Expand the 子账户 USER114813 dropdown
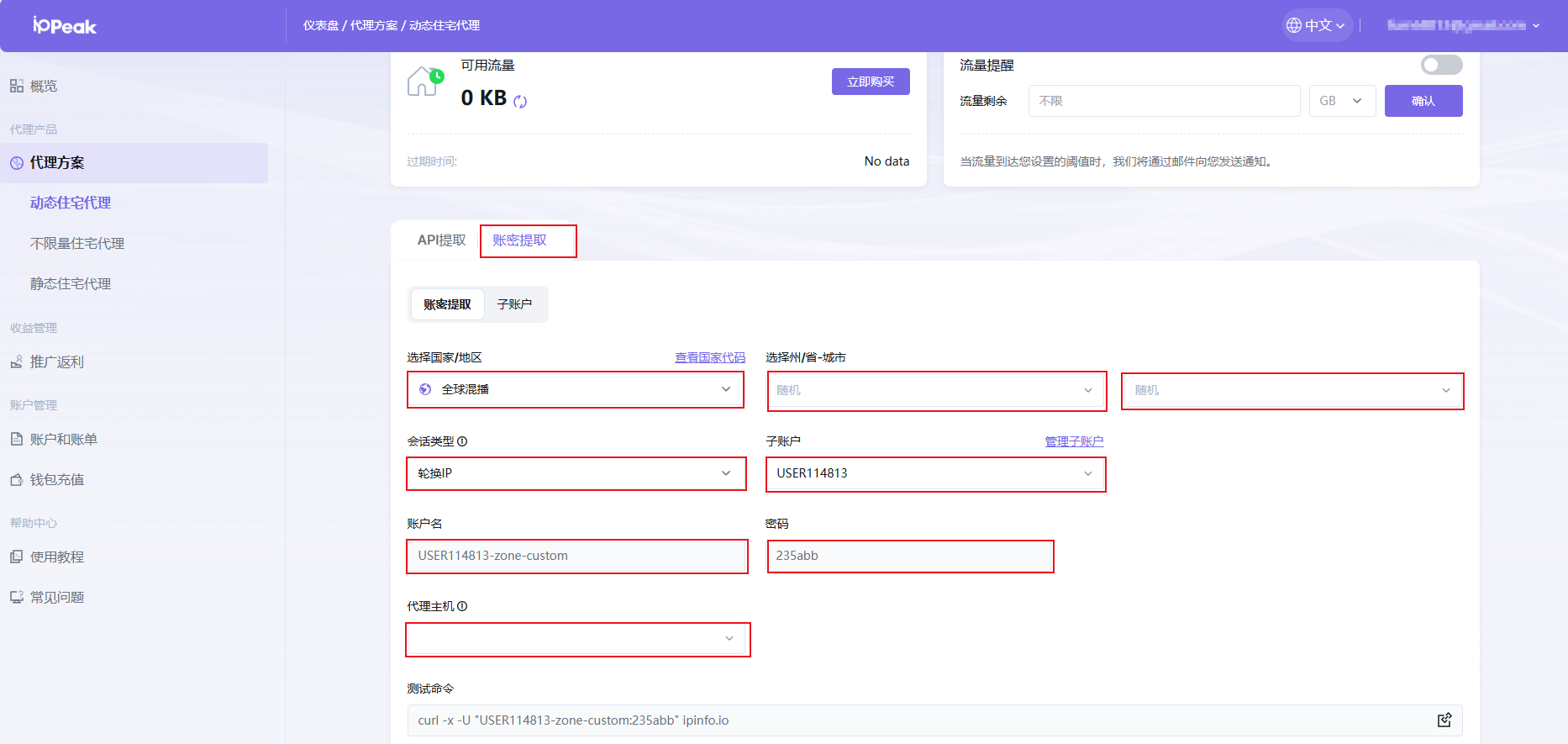This screenshot has height=744, width=1568. (934, 473)
